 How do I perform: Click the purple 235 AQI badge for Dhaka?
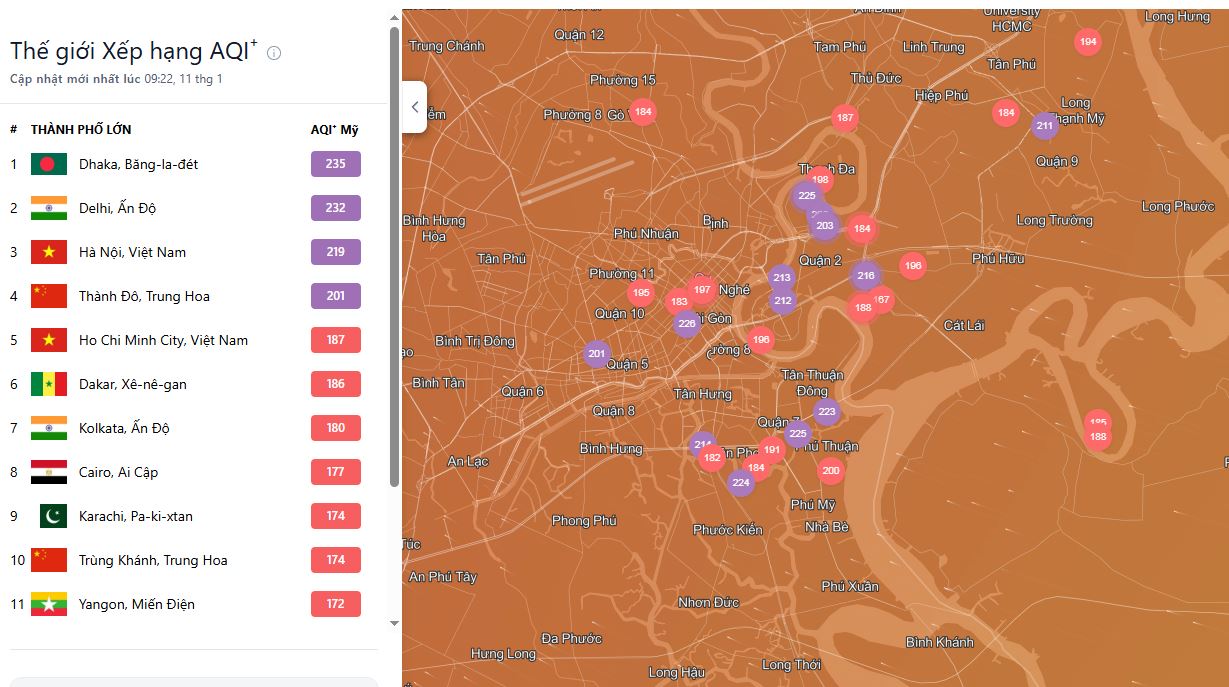[335, 164]
